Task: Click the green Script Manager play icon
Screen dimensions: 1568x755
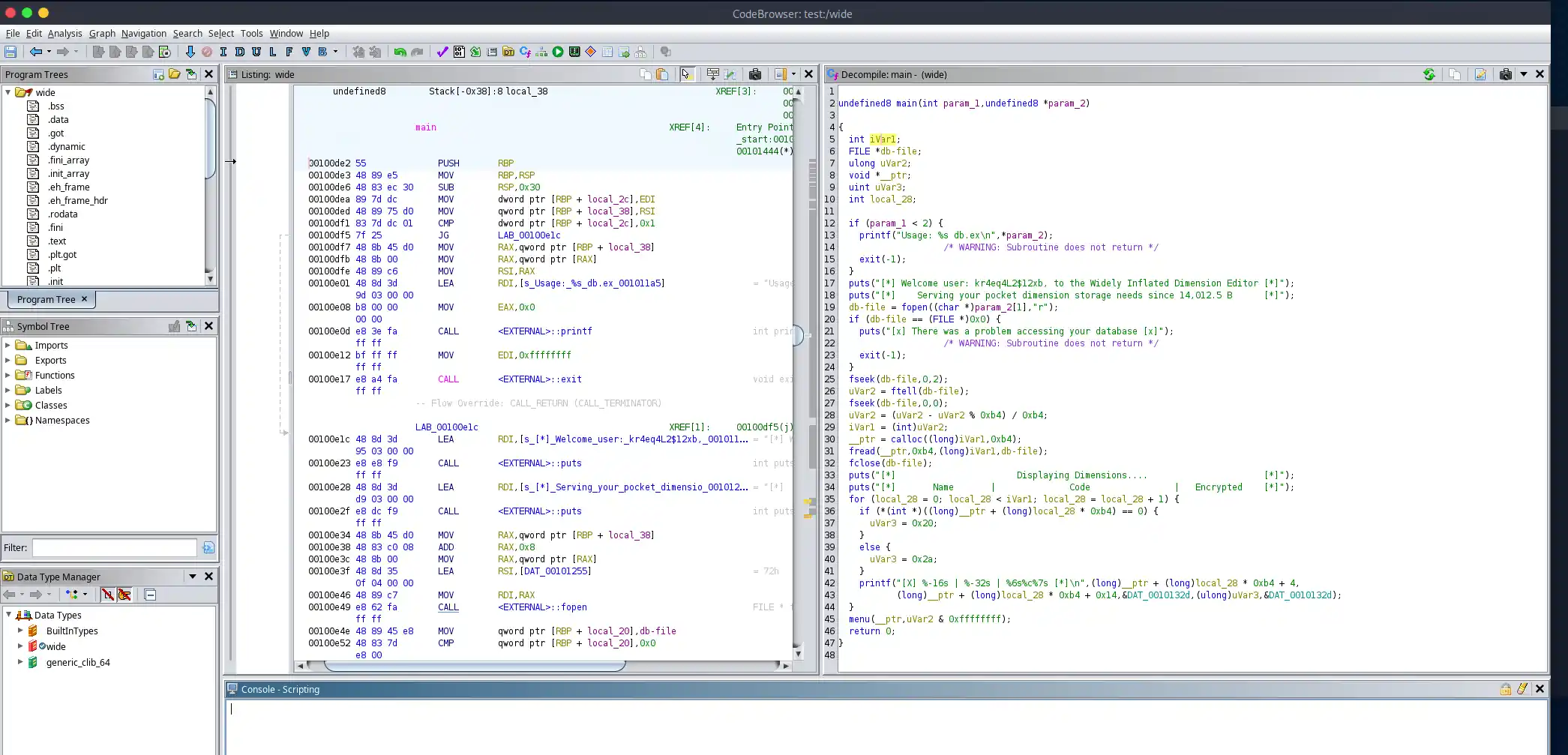Action: tap(558, 52)
